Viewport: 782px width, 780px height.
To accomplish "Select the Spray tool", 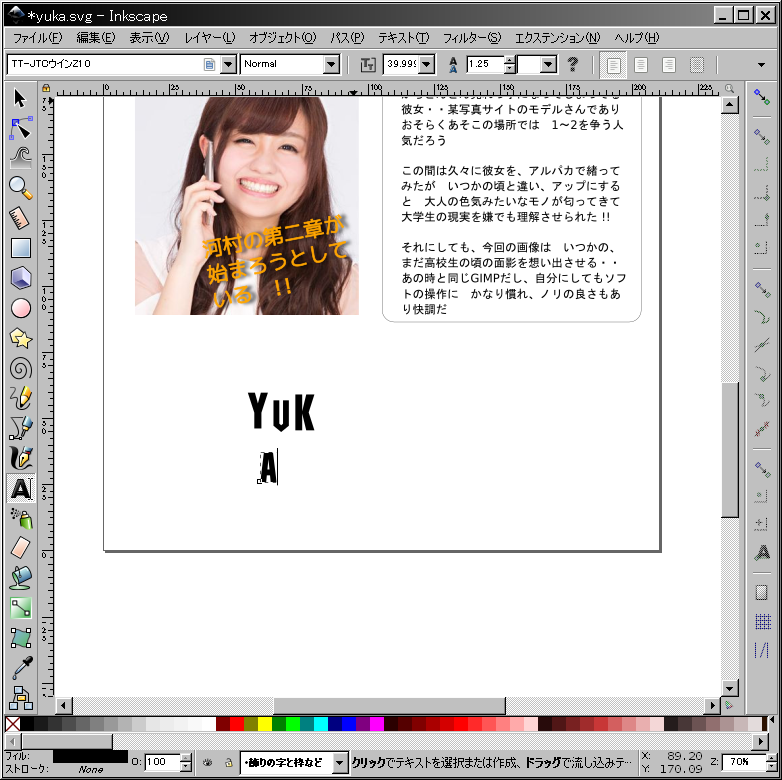I will coord(20,518).
